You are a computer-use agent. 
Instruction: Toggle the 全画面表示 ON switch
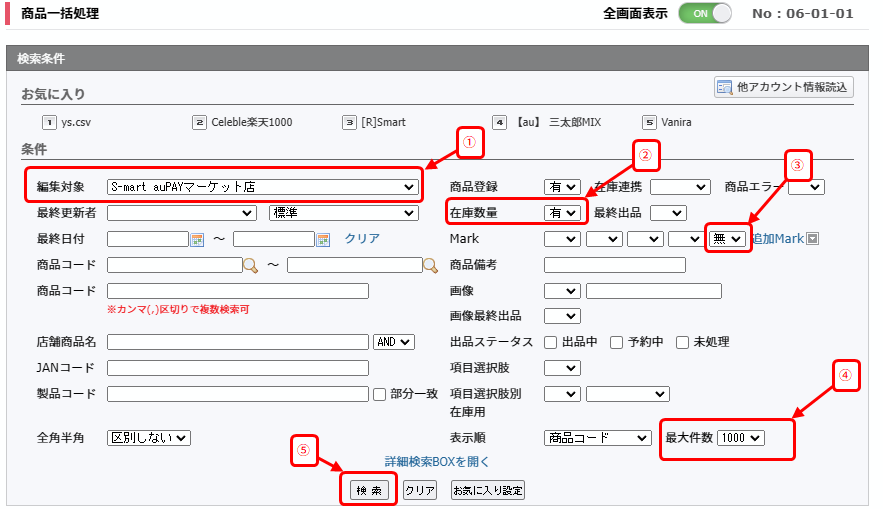tap(705, 14)
